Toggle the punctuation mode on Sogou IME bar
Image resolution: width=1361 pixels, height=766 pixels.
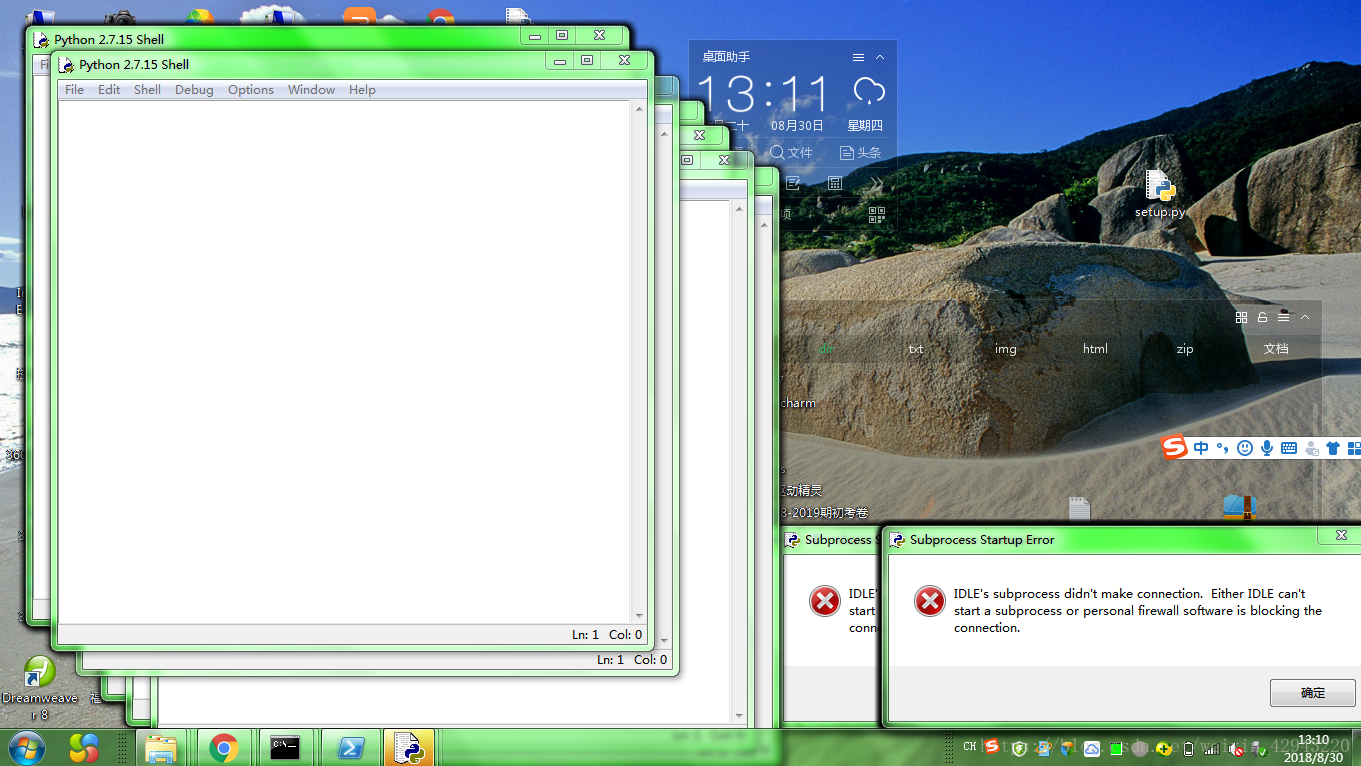pos(1222,448)
